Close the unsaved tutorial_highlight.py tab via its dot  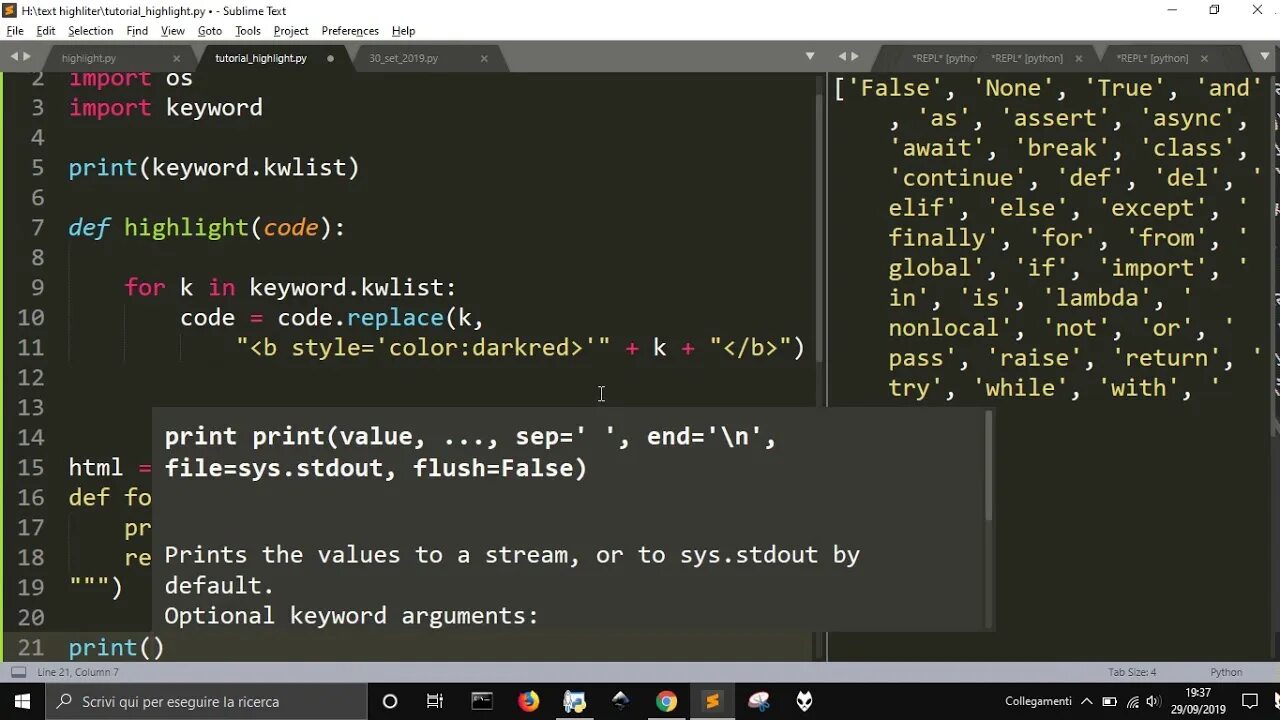click(331, 58)
